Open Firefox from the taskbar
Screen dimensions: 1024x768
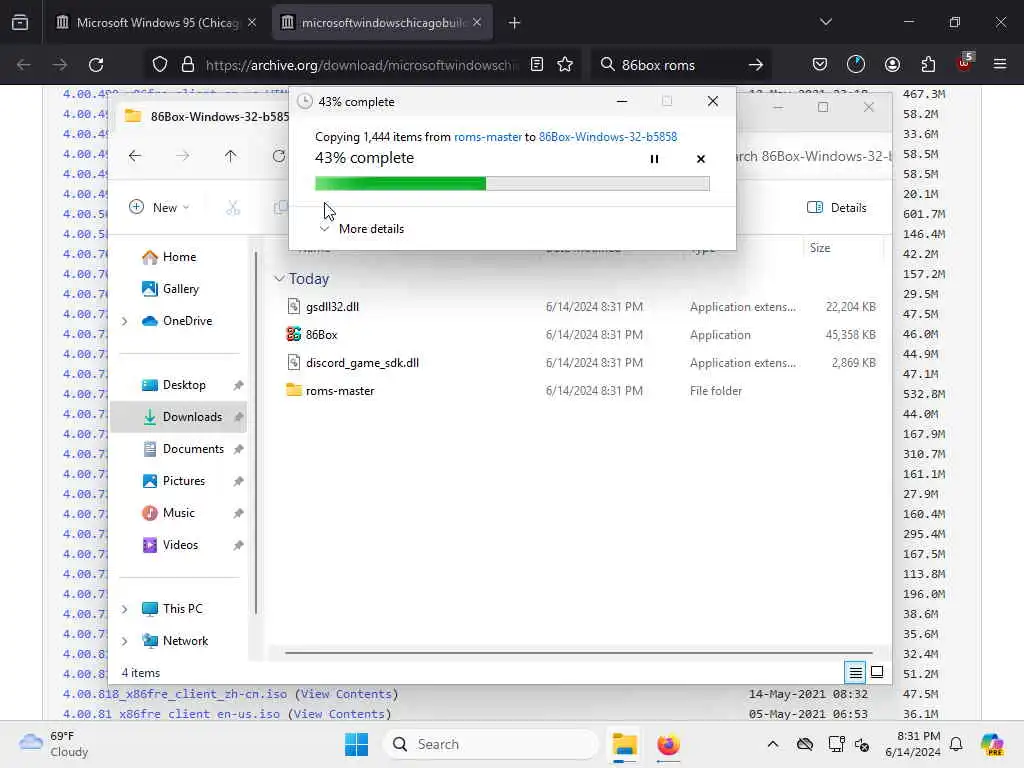(x=668, y=744)
